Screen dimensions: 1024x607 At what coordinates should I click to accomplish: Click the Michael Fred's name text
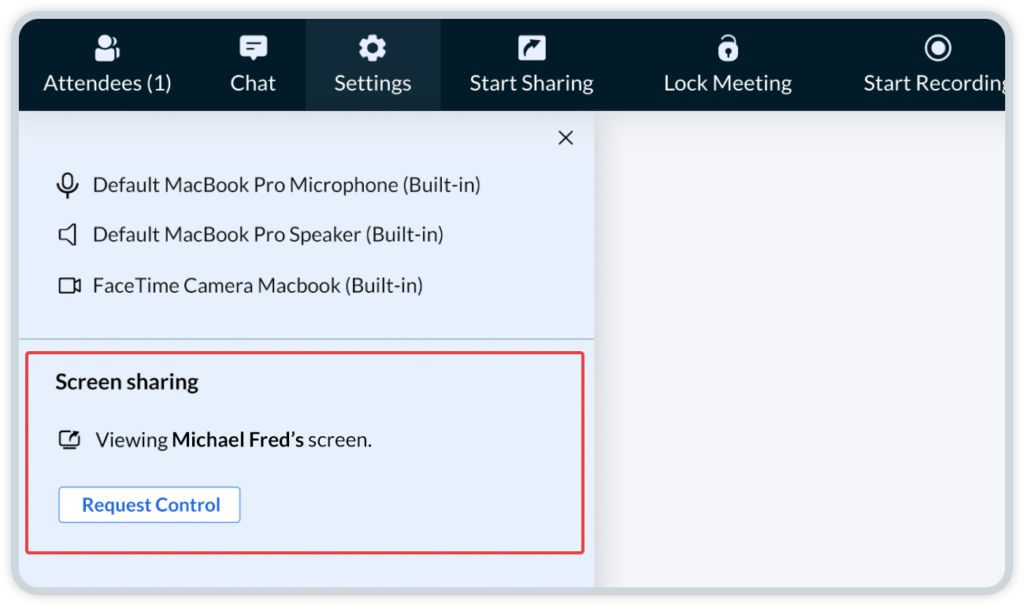(238, 440)
